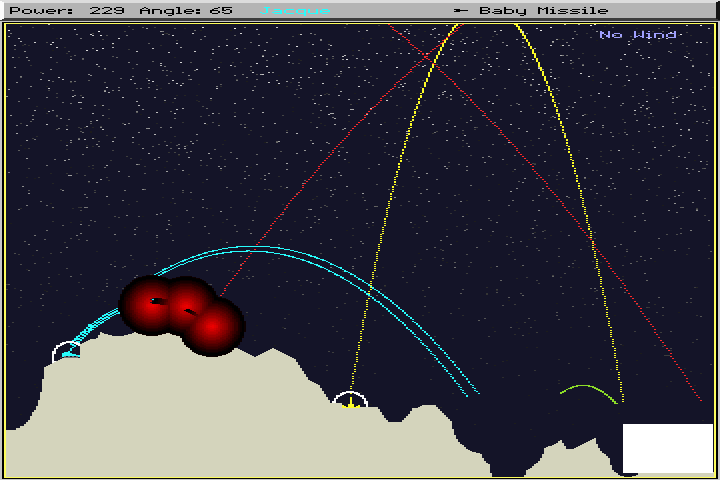The image size is (720, 480).
Task: Click the player name Jacque
Action: [295, 10]
